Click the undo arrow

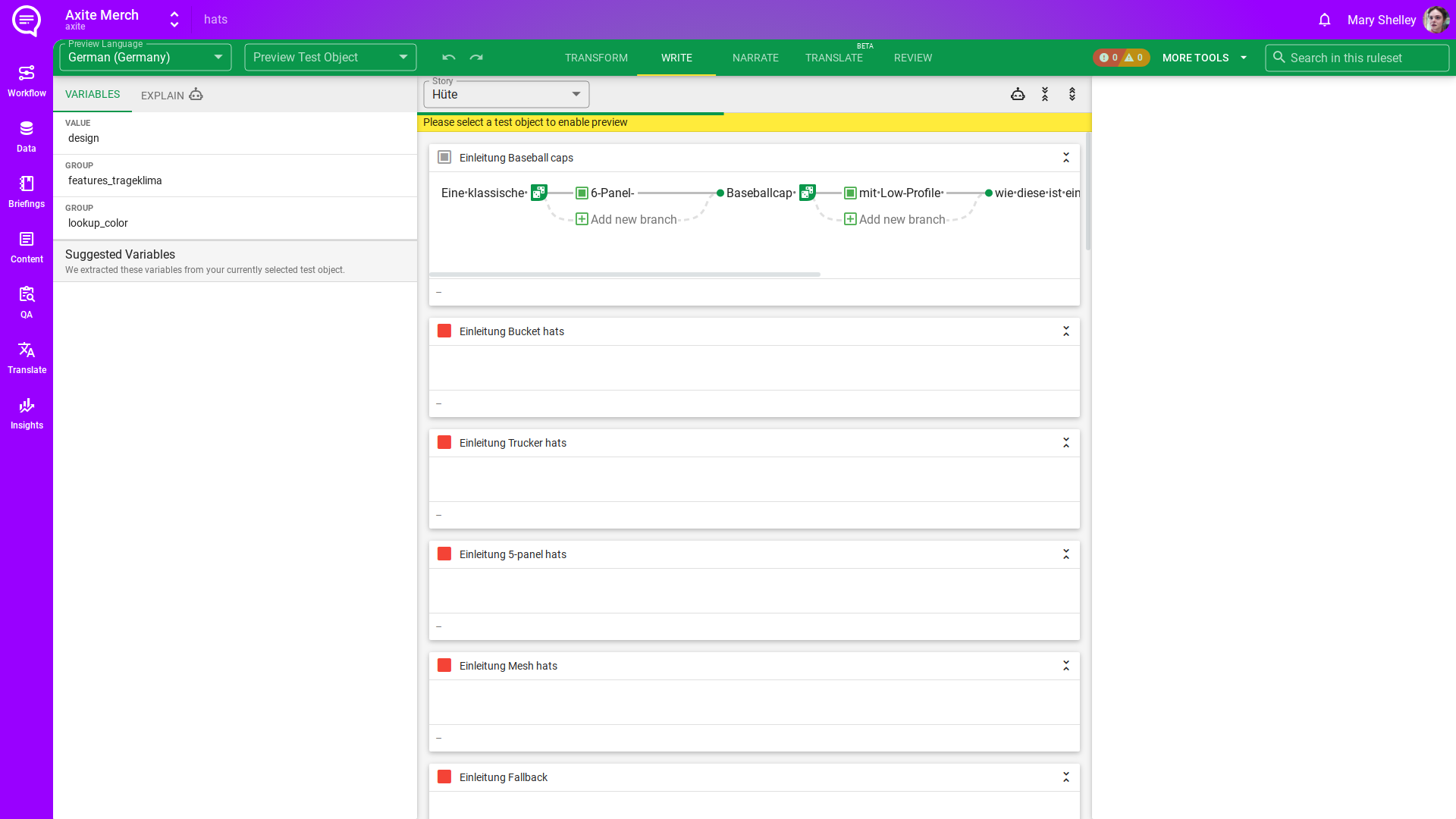pyautogui.click(x=449, y=58)
